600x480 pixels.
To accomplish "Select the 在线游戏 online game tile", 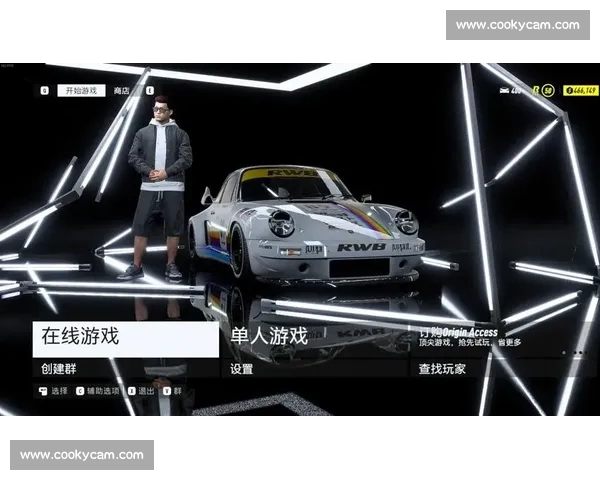I will pos(125,337).
